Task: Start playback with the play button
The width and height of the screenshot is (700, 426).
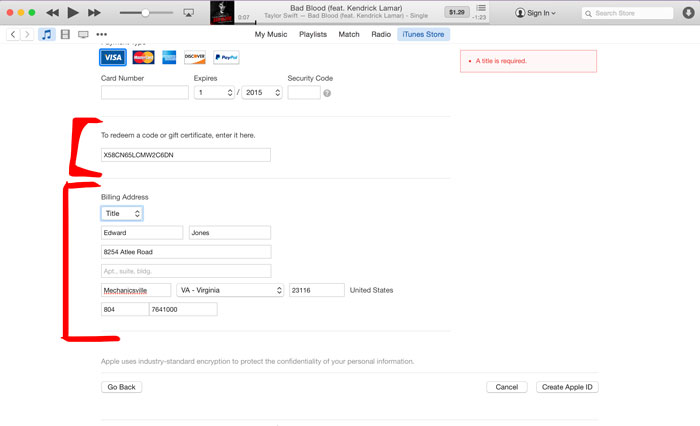Action: point(73,13)
